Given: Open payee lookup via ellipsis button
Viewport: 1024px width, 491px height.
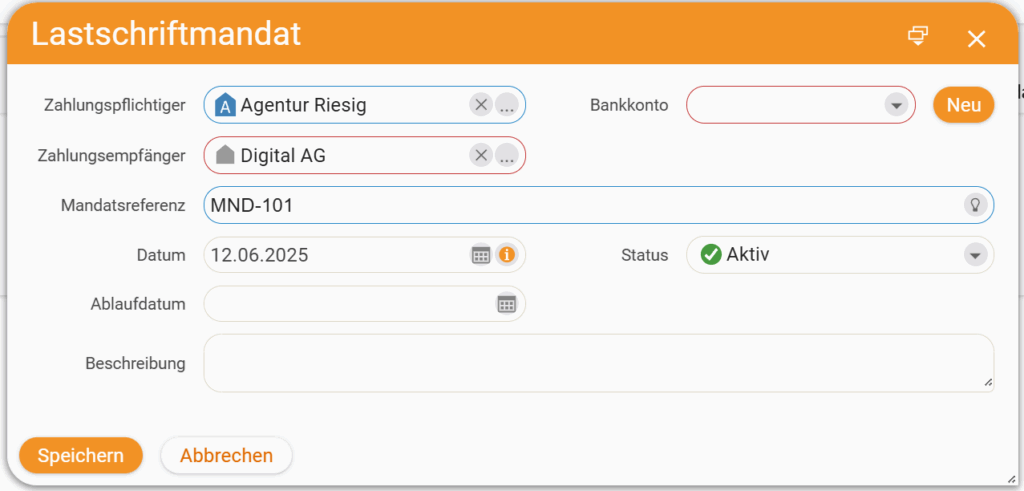Looking at the screenshot, I should point(506,155).
